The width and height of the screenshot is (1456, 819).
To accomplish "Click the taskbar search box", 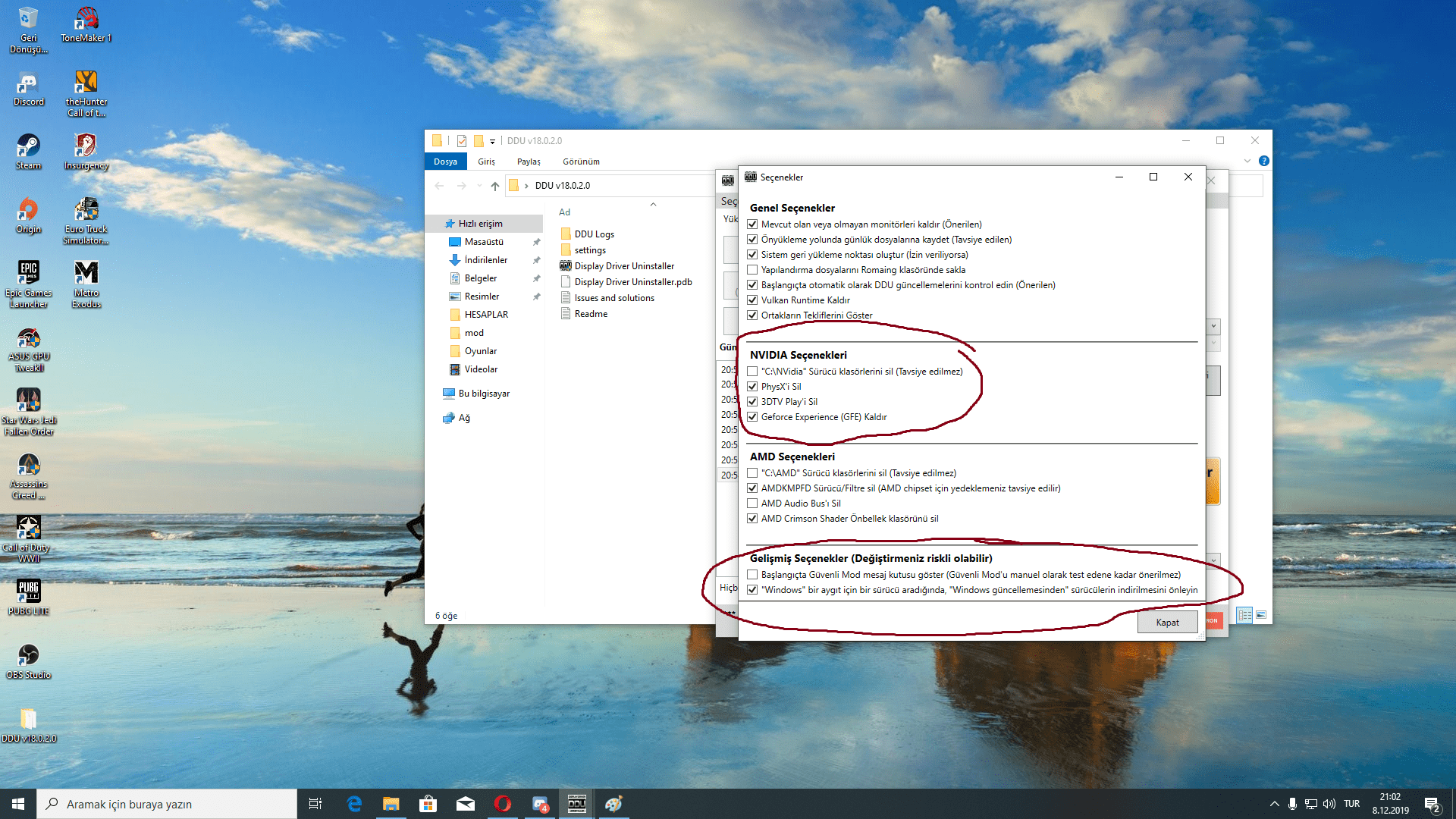I will tap(167, 804).
